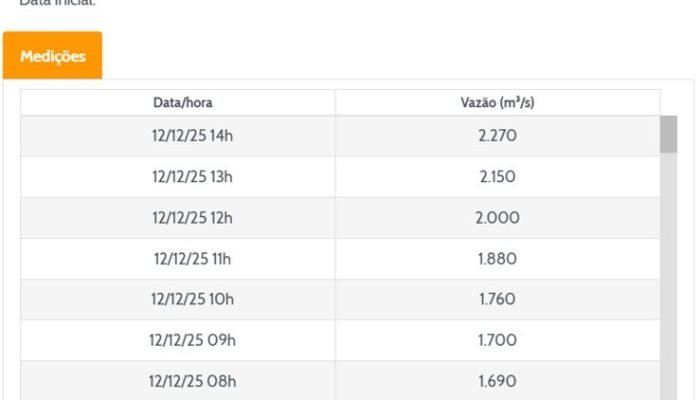This screenshot has height=400, width=700.
Task: Click the Vazão (m³/s) column header
Action: click(x=497, y=103)
